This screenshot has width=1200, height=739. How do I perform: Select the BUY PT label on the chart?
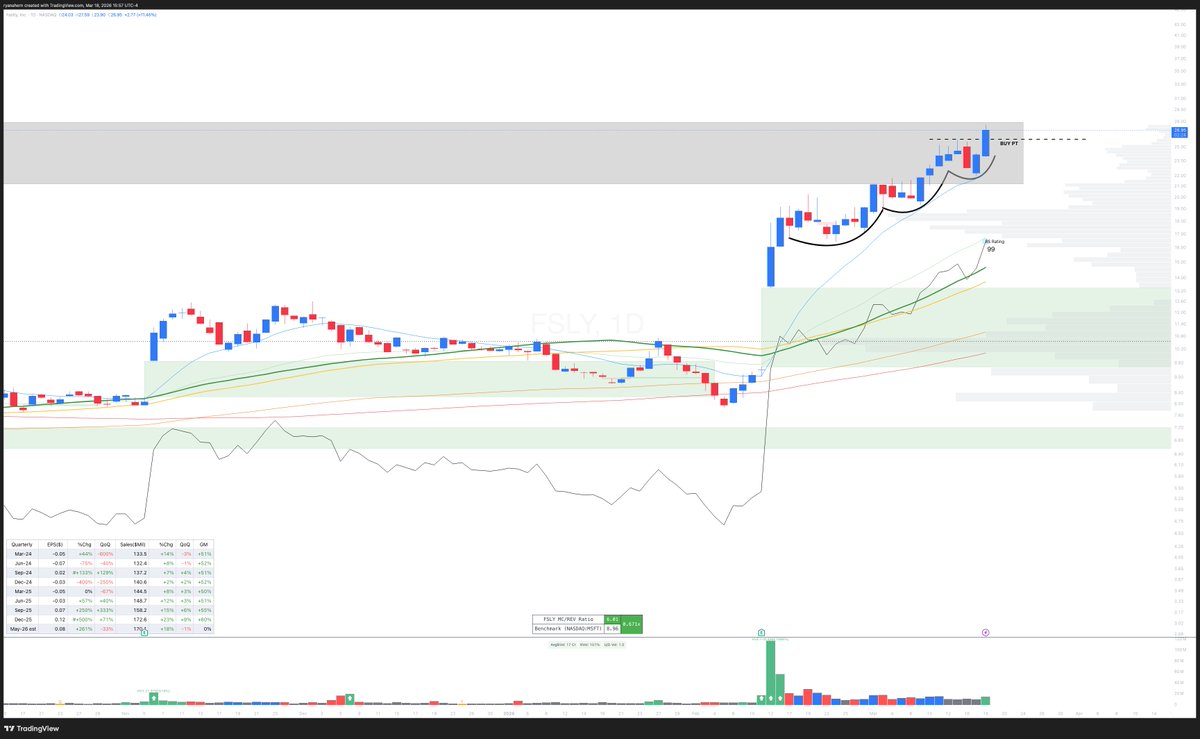pos(1009,144)
